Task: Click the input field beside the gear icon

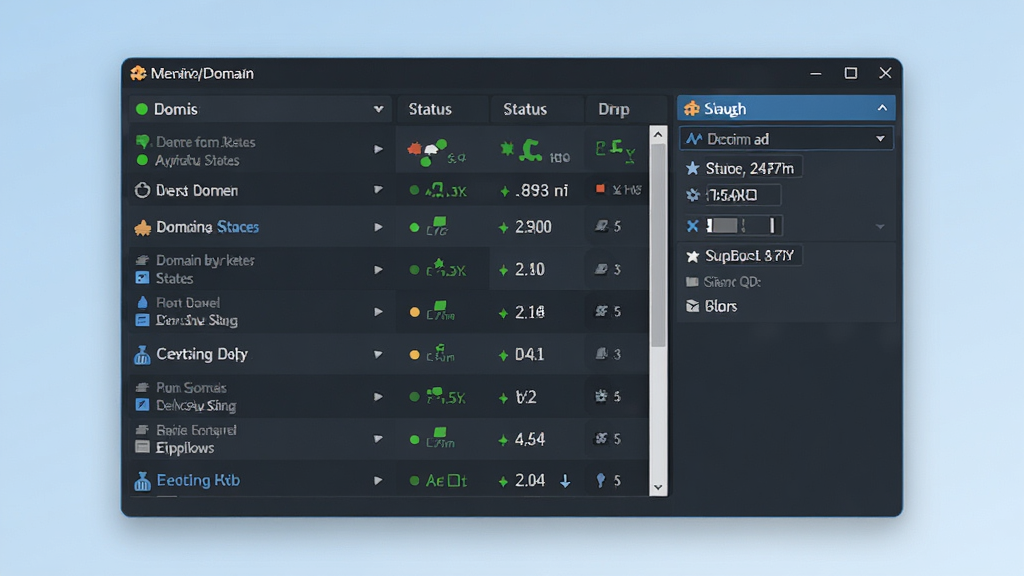Action: [x=743, y=195]
